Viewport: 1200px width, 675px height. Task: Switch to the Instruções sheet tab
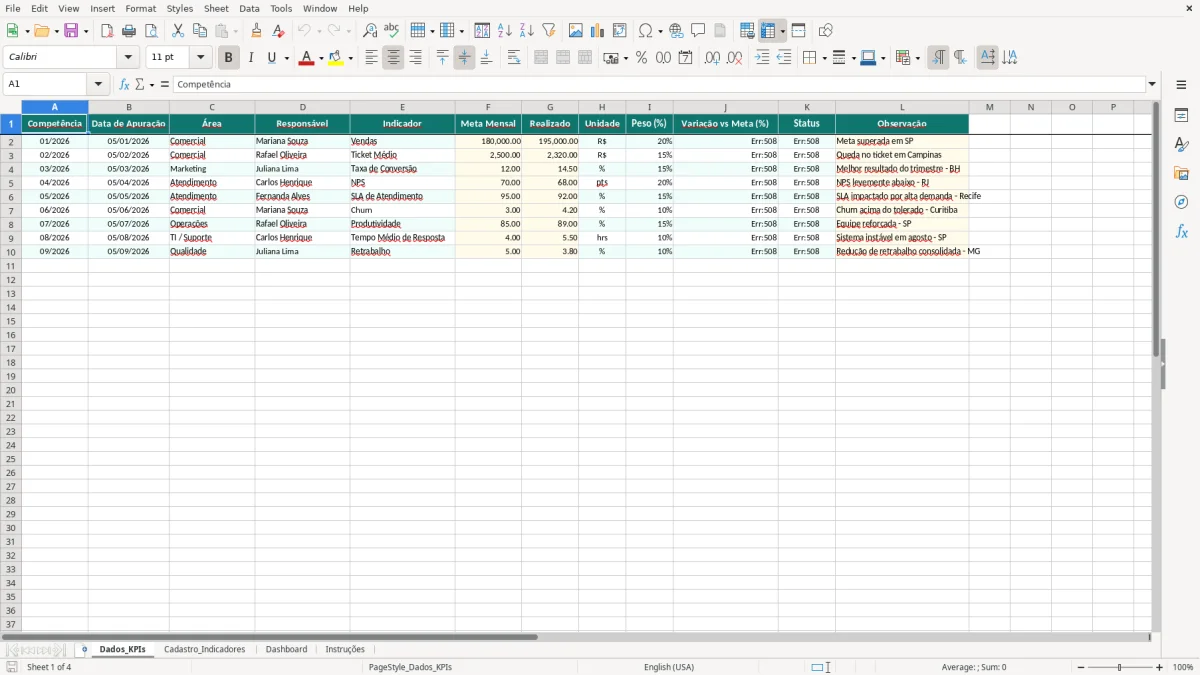pyautogui.click(x=345, y=649)
